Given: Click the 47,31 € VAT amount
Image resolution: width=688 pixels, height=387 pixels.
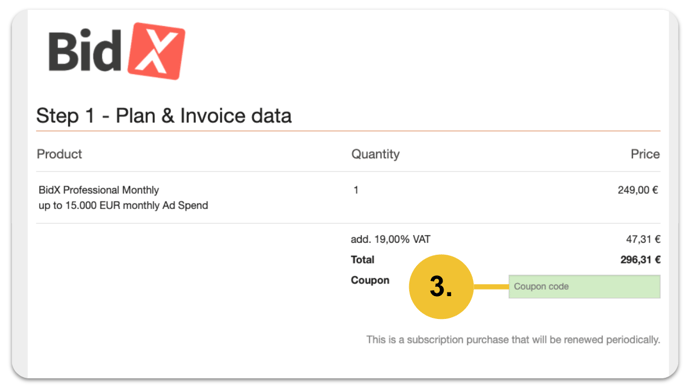Looking at the screenshot, I should (643, 239).
